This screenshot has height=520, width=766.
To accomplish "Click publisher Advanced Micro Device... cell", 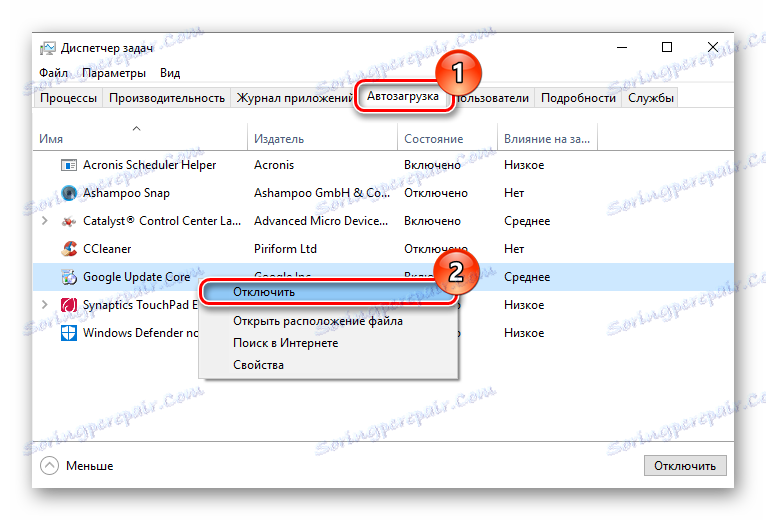I will point(321,221).
